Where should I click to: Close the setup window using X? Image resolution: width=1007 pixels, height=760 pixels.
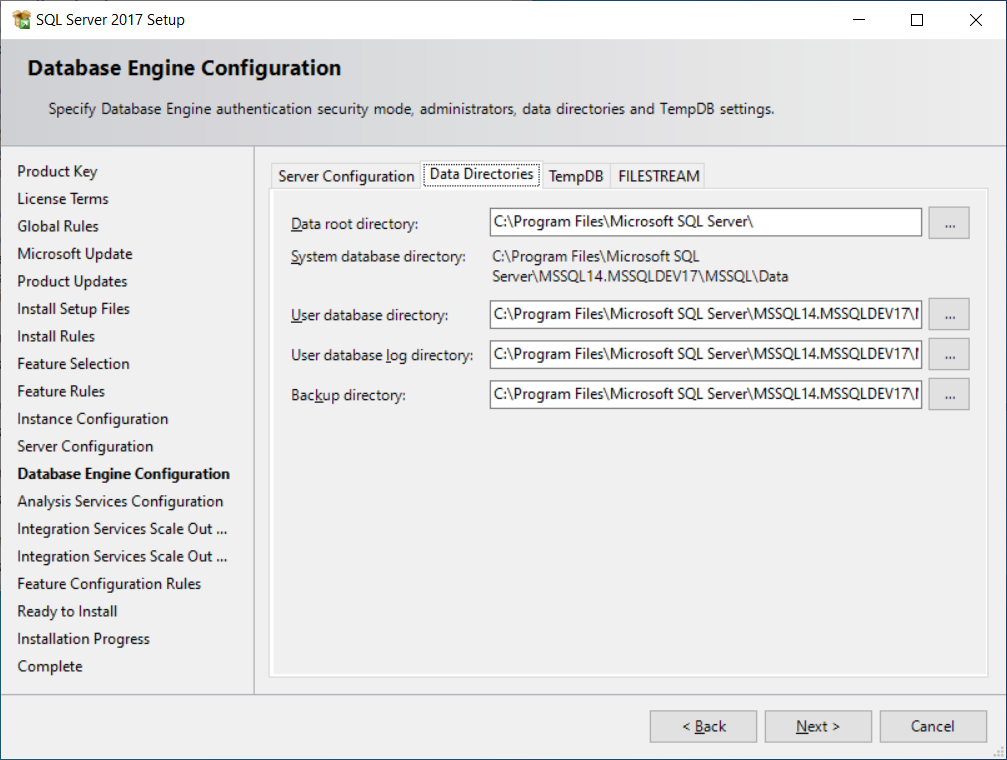(976, 20)
